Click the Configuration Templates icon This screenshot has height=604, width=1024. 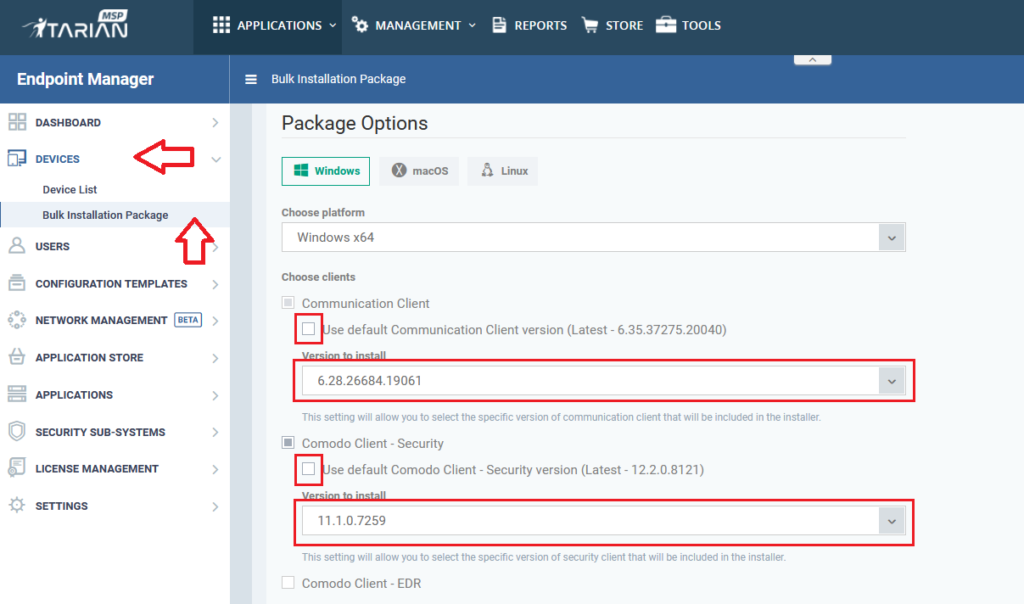point(17,283)
